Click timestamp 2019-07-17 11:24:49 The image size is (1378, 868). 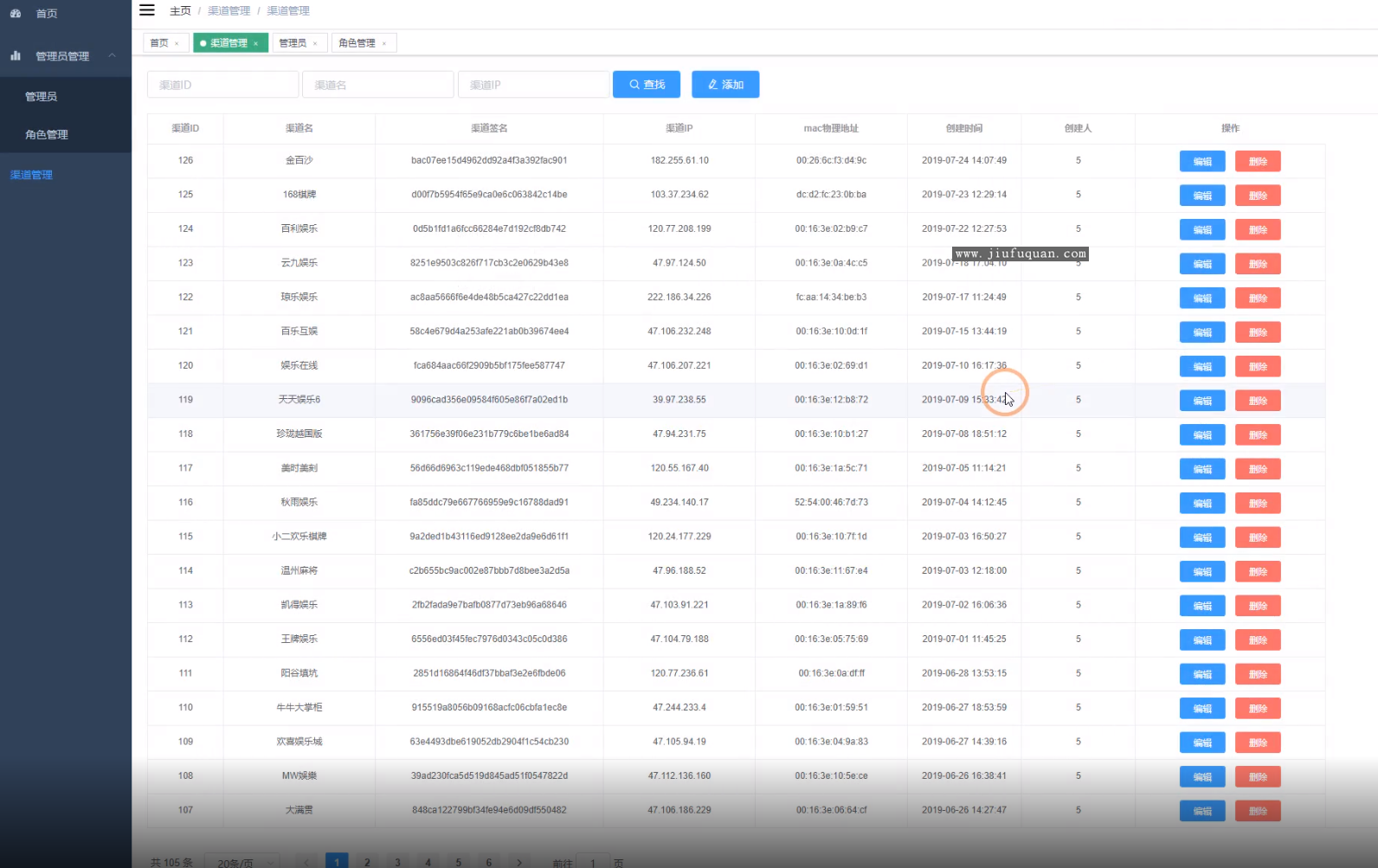pyautogui.click(x=964, y=297)
